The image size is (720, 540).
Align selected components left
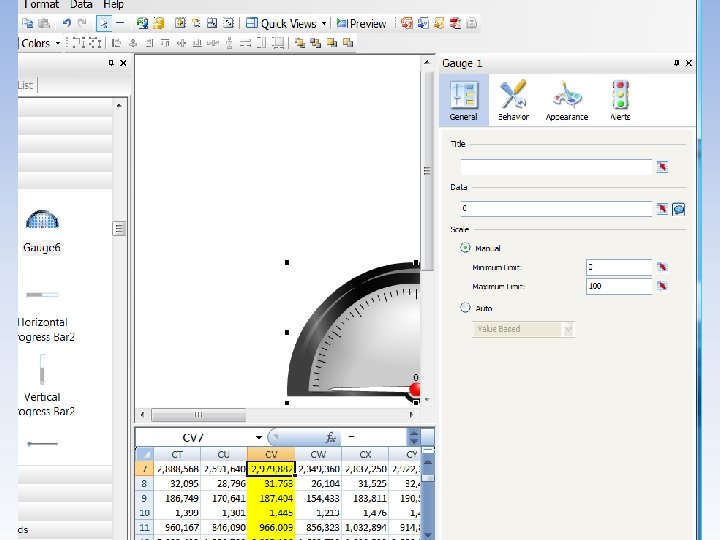tap(117, 43)
